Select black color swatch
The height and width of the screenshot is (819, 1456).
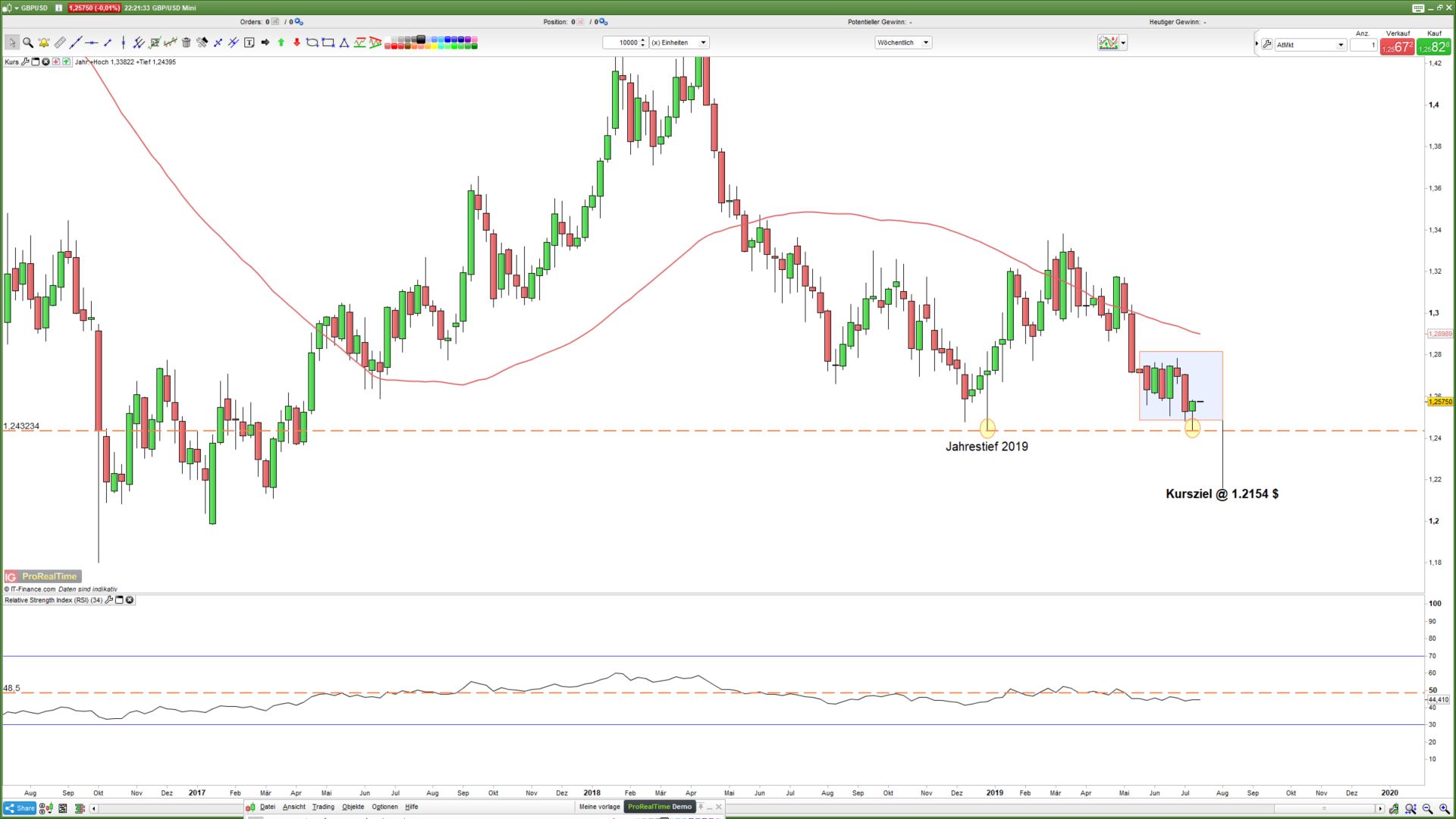click(421, 39)
